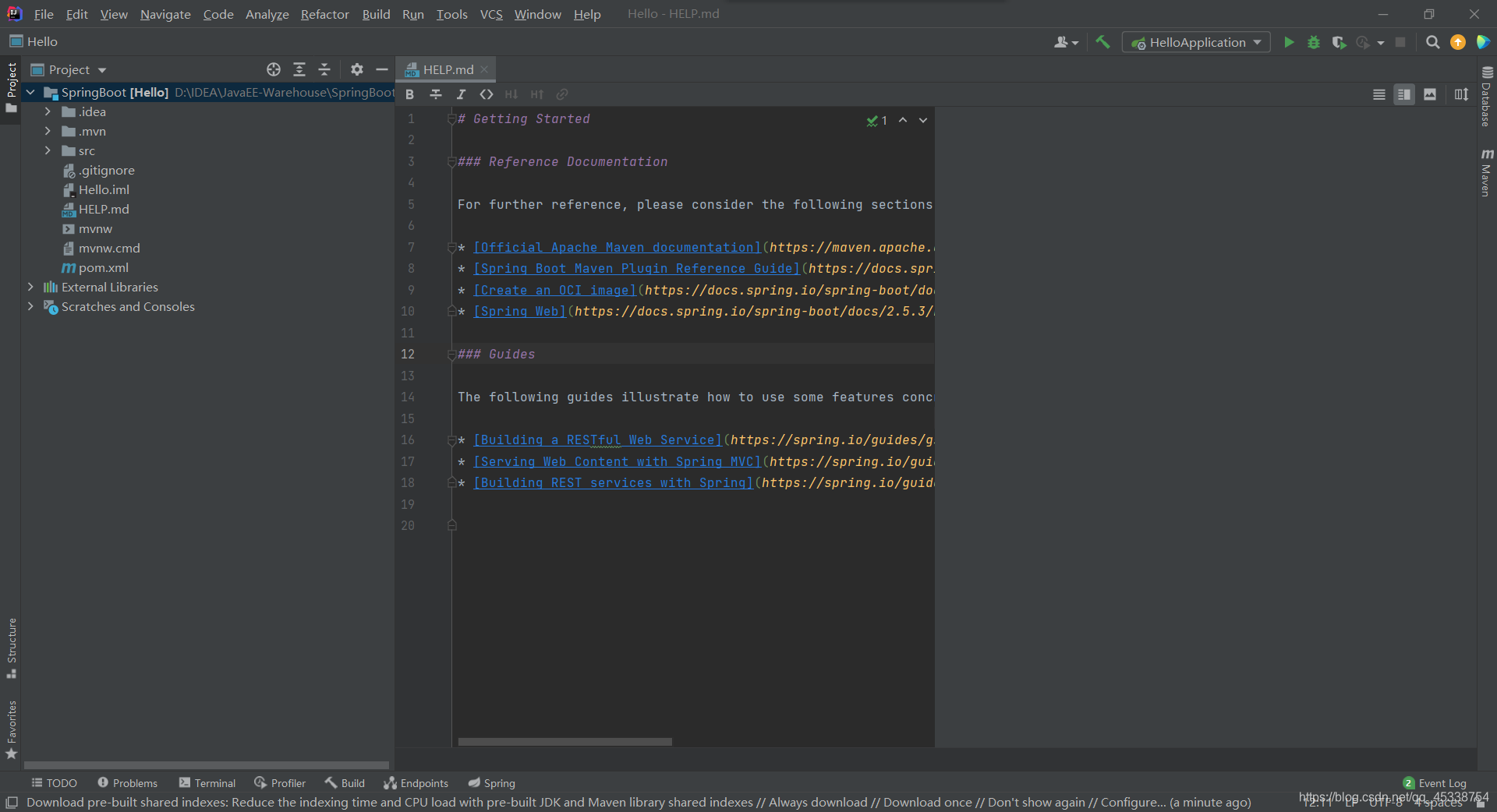Go to previous highlighted problem arrow
1497x812 pixels.
pyautogui.click(x=903, y=120)
